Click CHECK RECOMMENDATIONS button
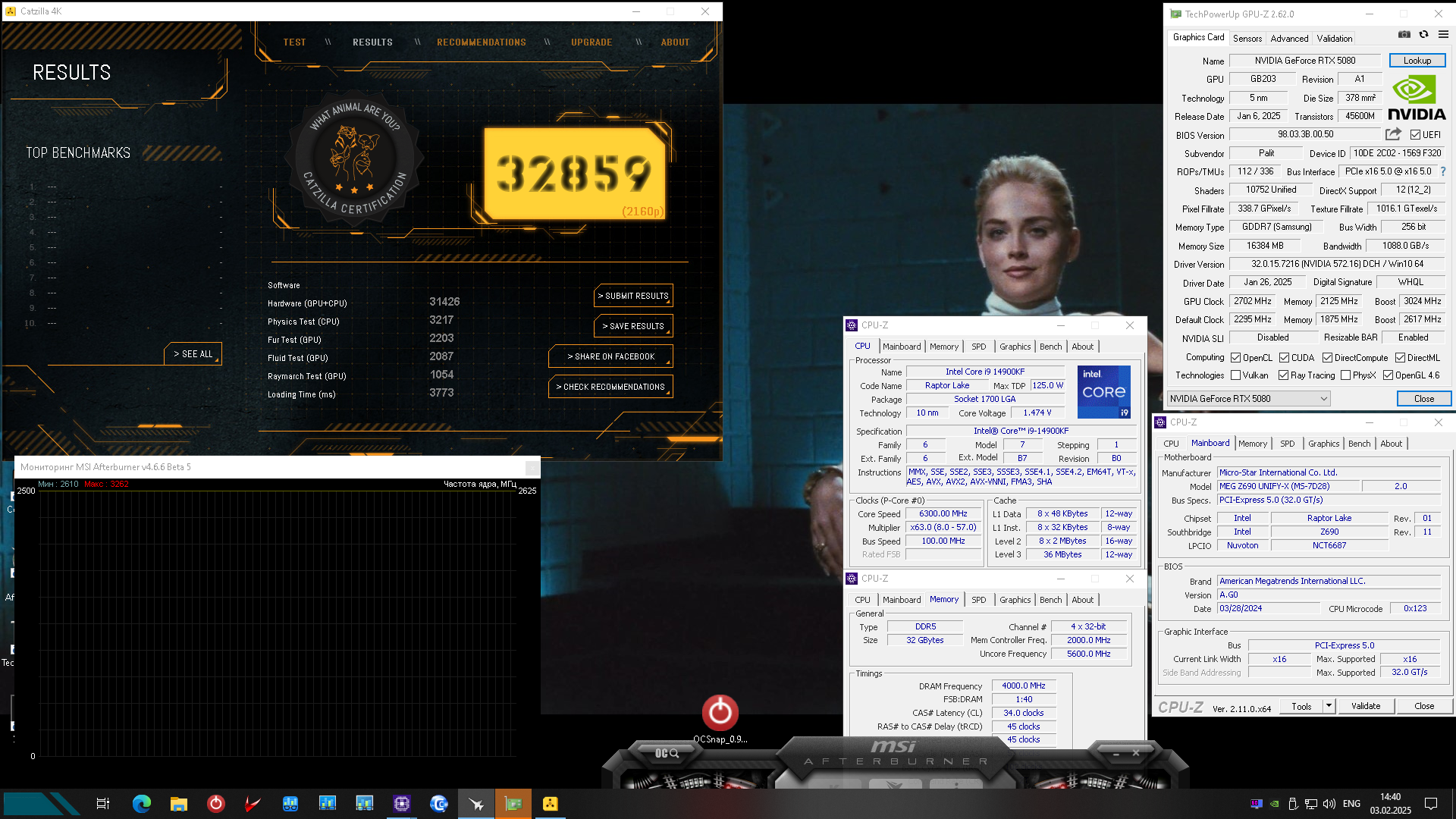 click(610, 387)
